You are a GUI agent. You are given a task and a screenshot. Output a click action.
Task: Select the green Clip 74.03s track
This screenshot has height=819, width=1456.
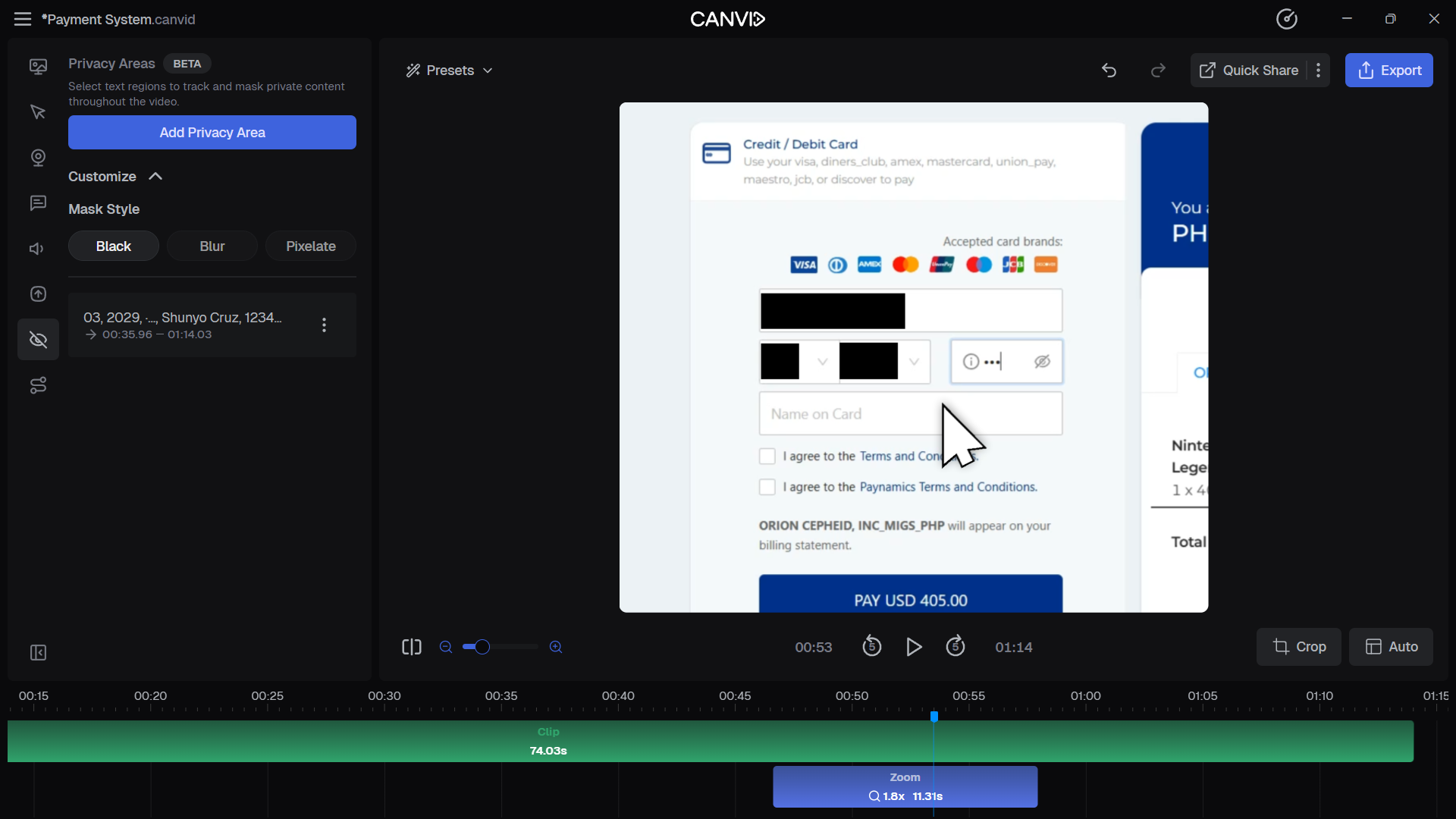(x=711, y=742)
